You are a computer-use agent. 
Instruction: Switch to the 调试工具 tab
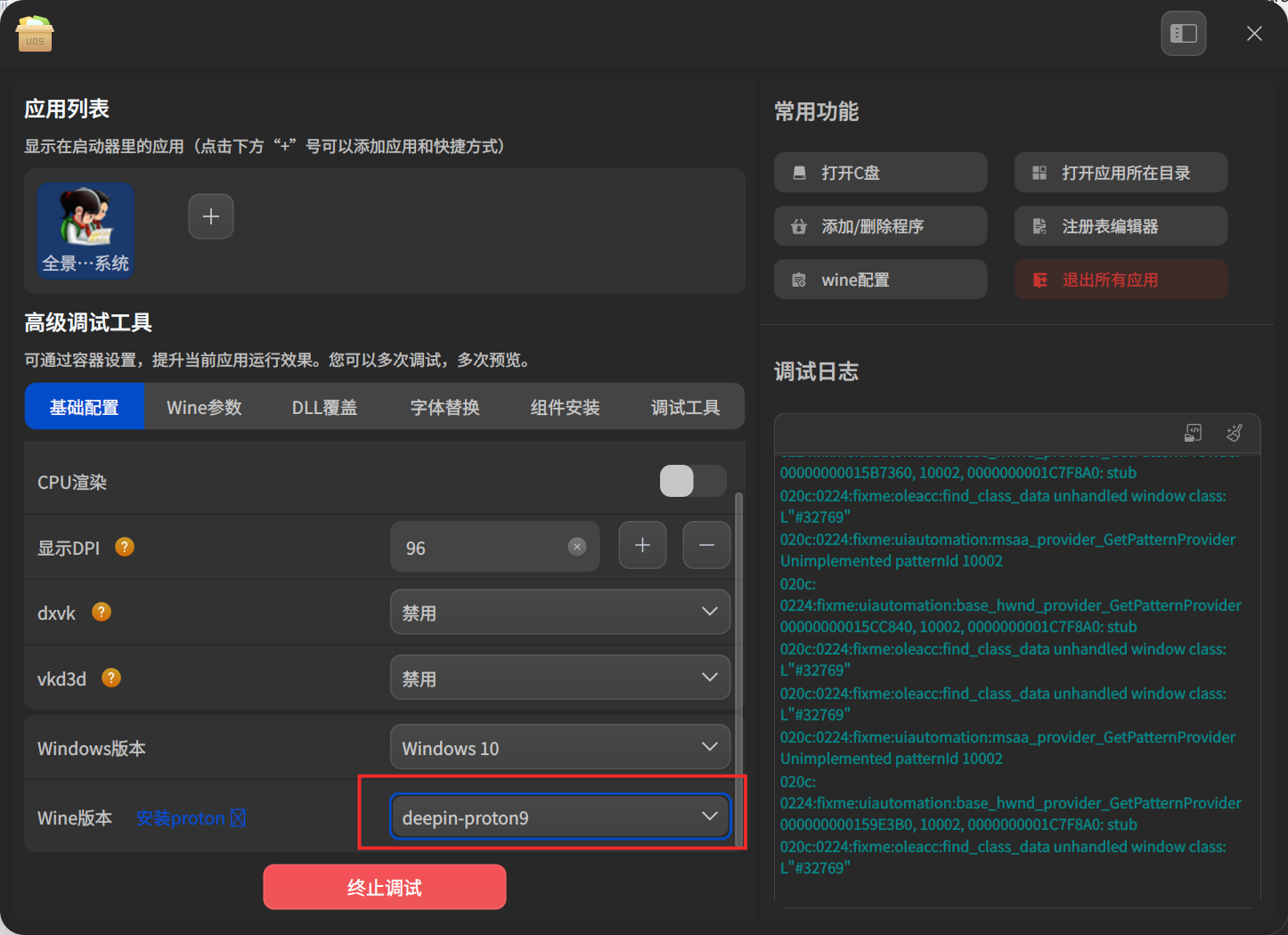[x=685, y=407]
